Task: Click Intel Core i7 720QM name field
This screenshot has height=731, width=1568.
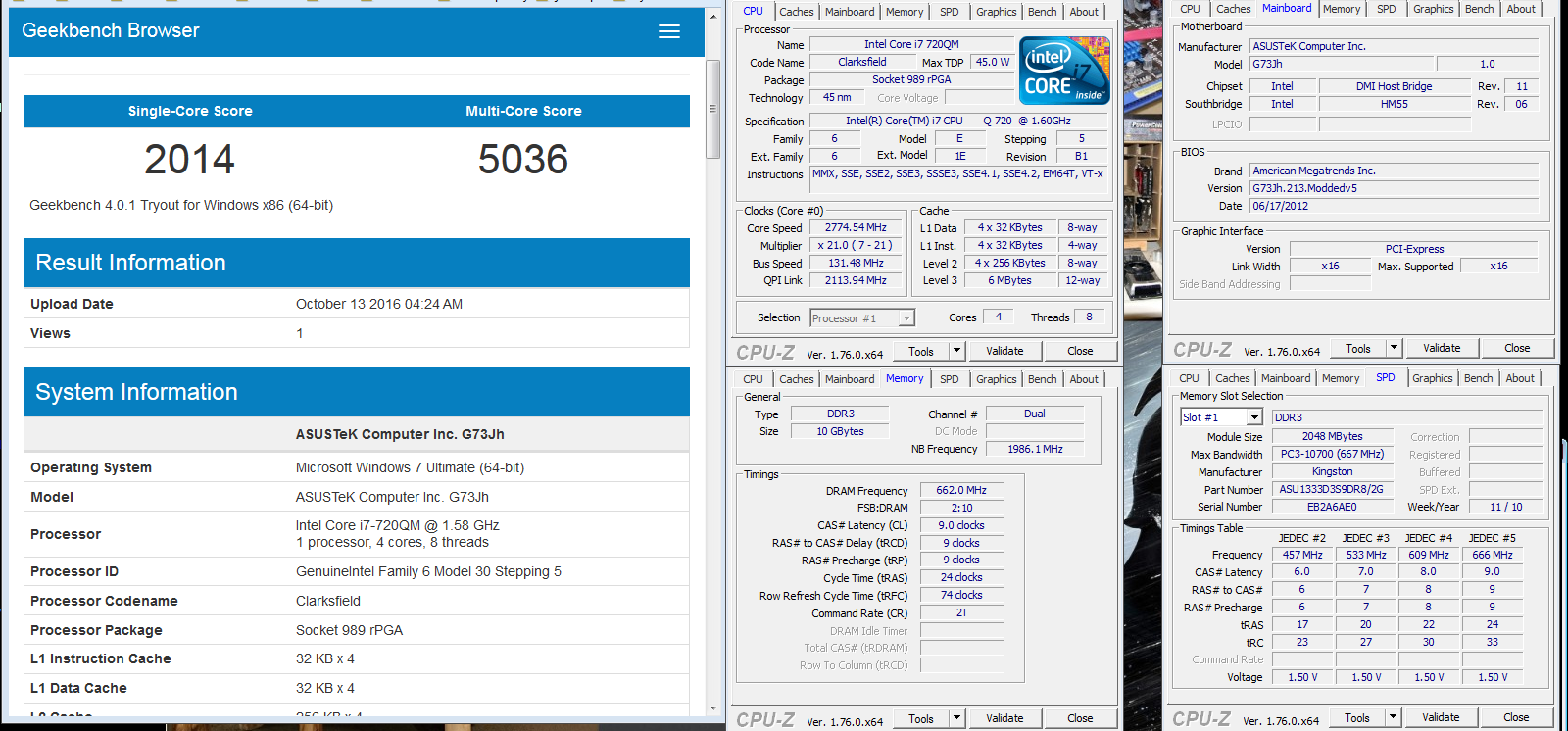Action: coord(911,44)
